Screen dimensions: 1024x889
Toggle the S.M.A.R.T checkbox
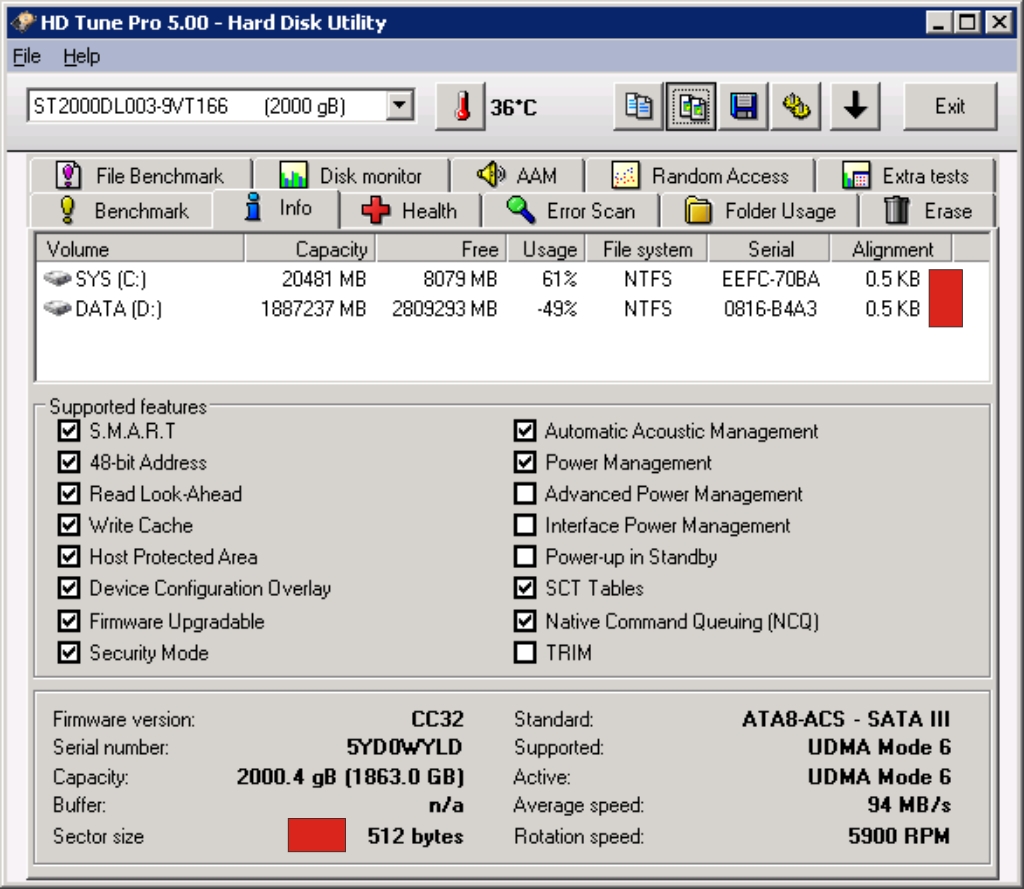tap(69, 430)
